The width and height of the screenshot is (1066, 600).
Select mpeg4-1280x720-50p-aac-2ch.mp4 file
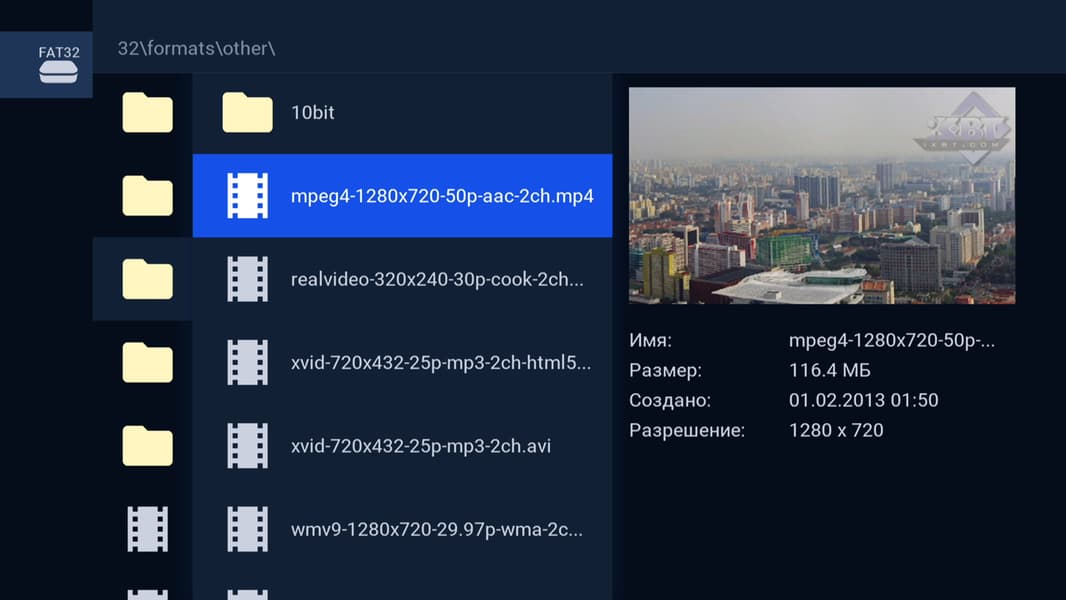point(402,196)
